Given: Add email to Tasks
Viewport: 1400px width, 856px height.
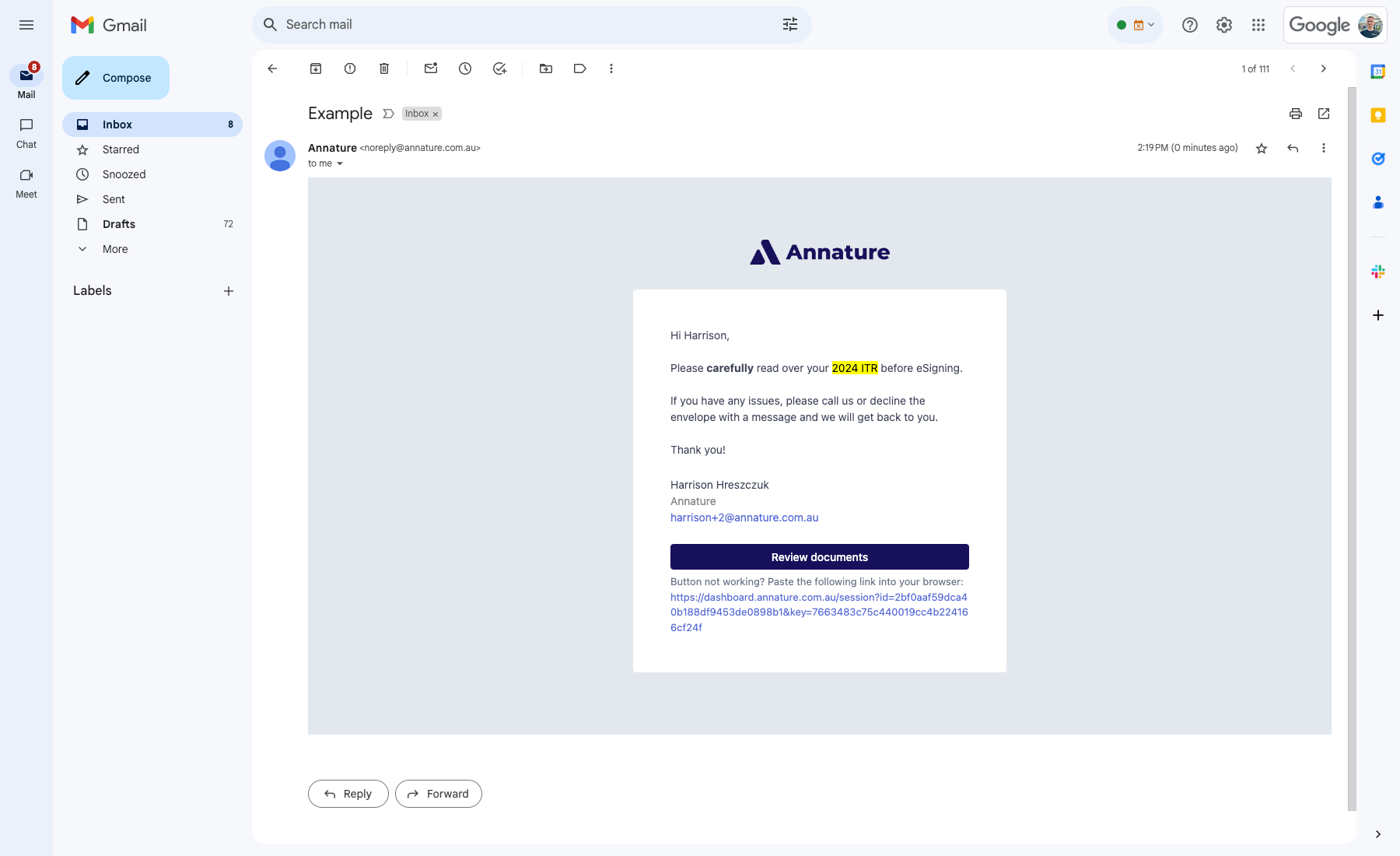Looking at the screenshot, I should tap(499, 68).
